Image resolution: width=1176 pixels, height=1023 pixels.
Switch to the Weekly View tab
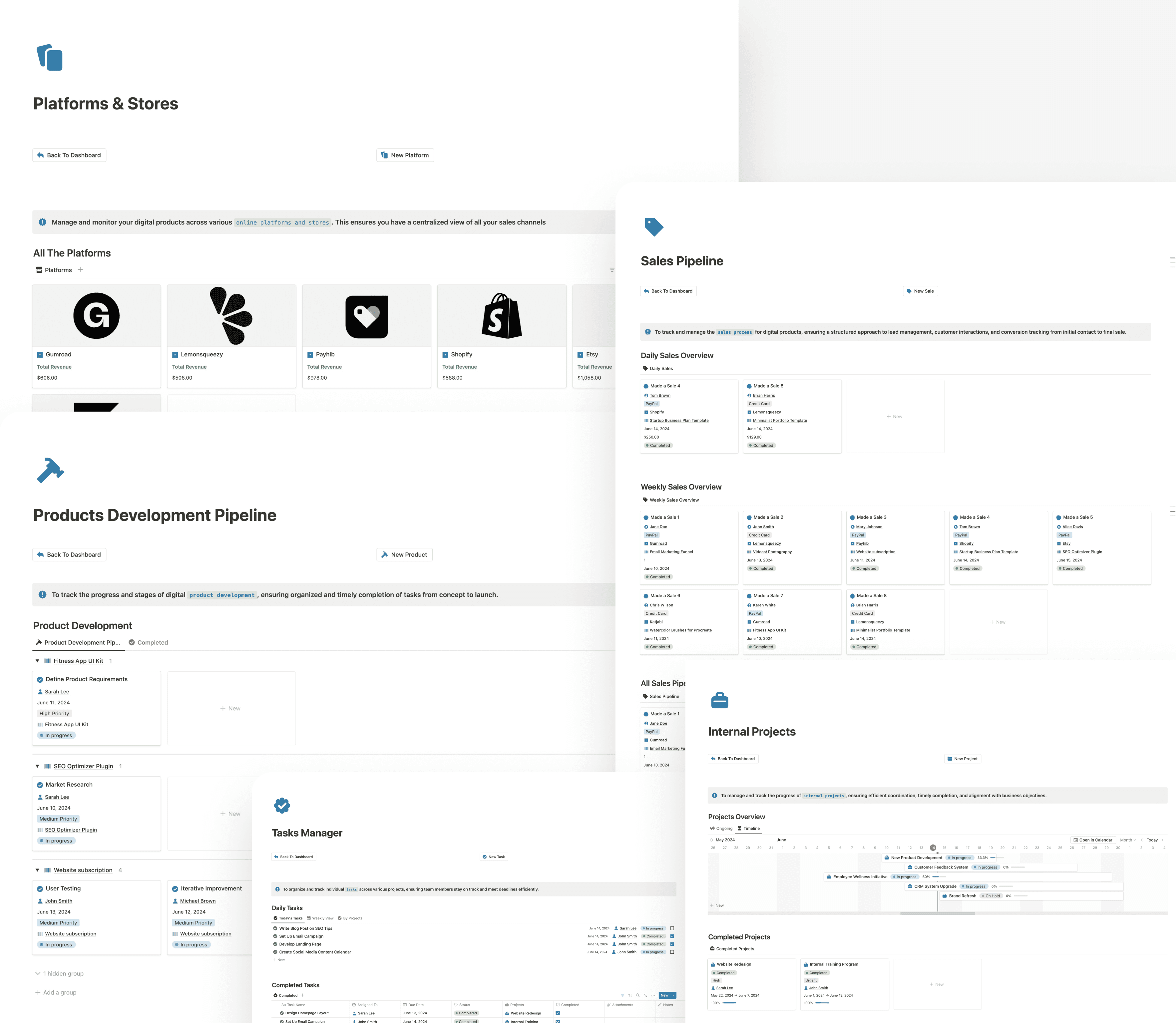(x=320, y=918)
